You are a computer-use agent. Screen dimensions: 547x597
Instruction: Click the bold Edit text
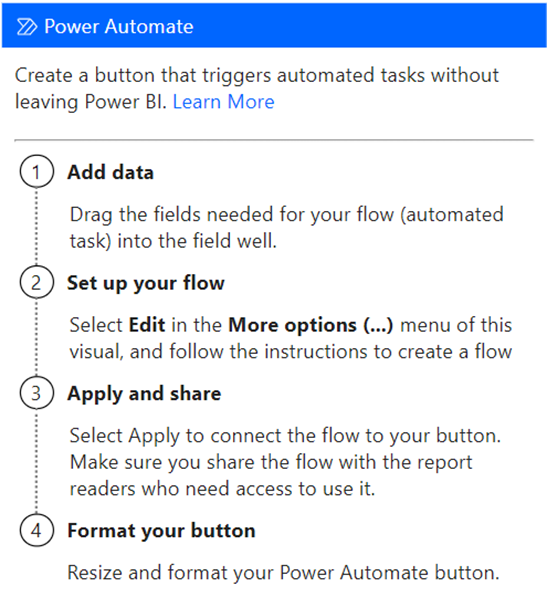click(x=147, y=325)
